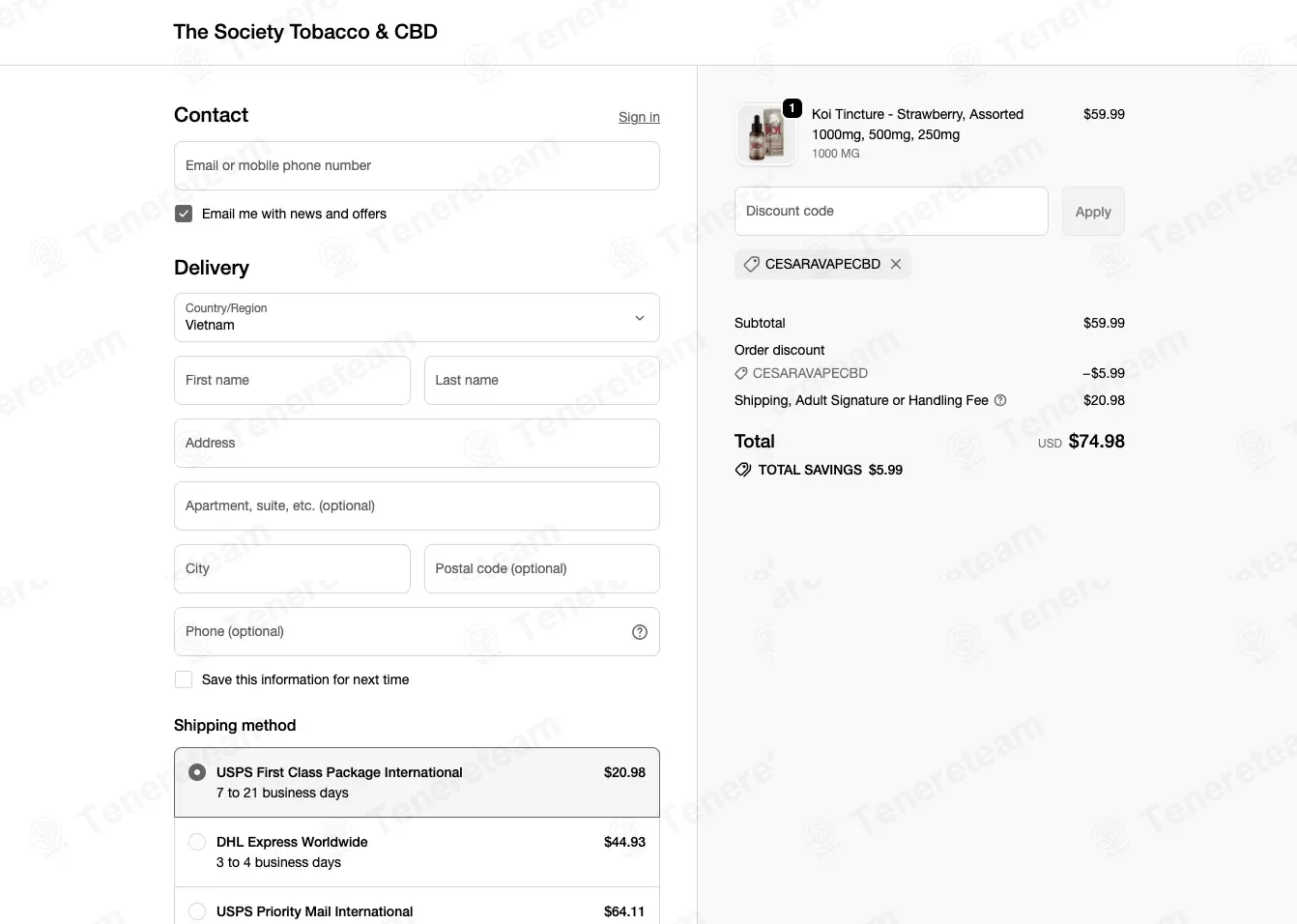The width and height of the screenshot is (1297, 924).
Task: Click the Delivery heading
Action: (212, 268)
